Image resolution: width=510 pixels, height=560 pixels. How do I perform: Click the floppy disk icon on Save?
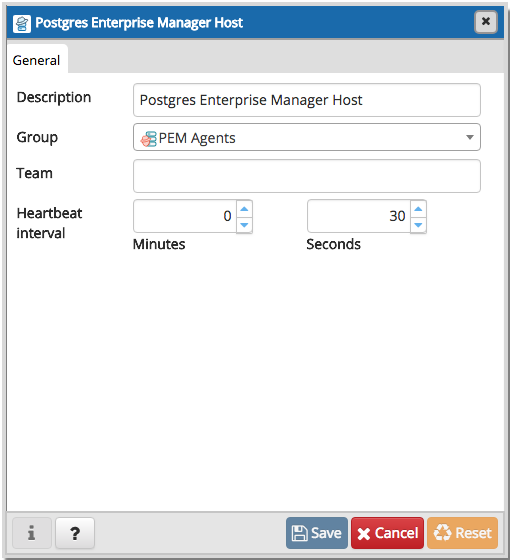pyautogui.click(x=299, y=533)
